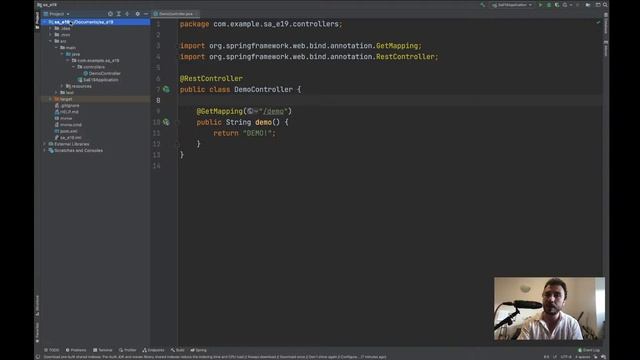Collapse the controllers package
Image resolution: width=640 pixels, height=360 pixels.
pyautogui.click(x=73, y=67)
